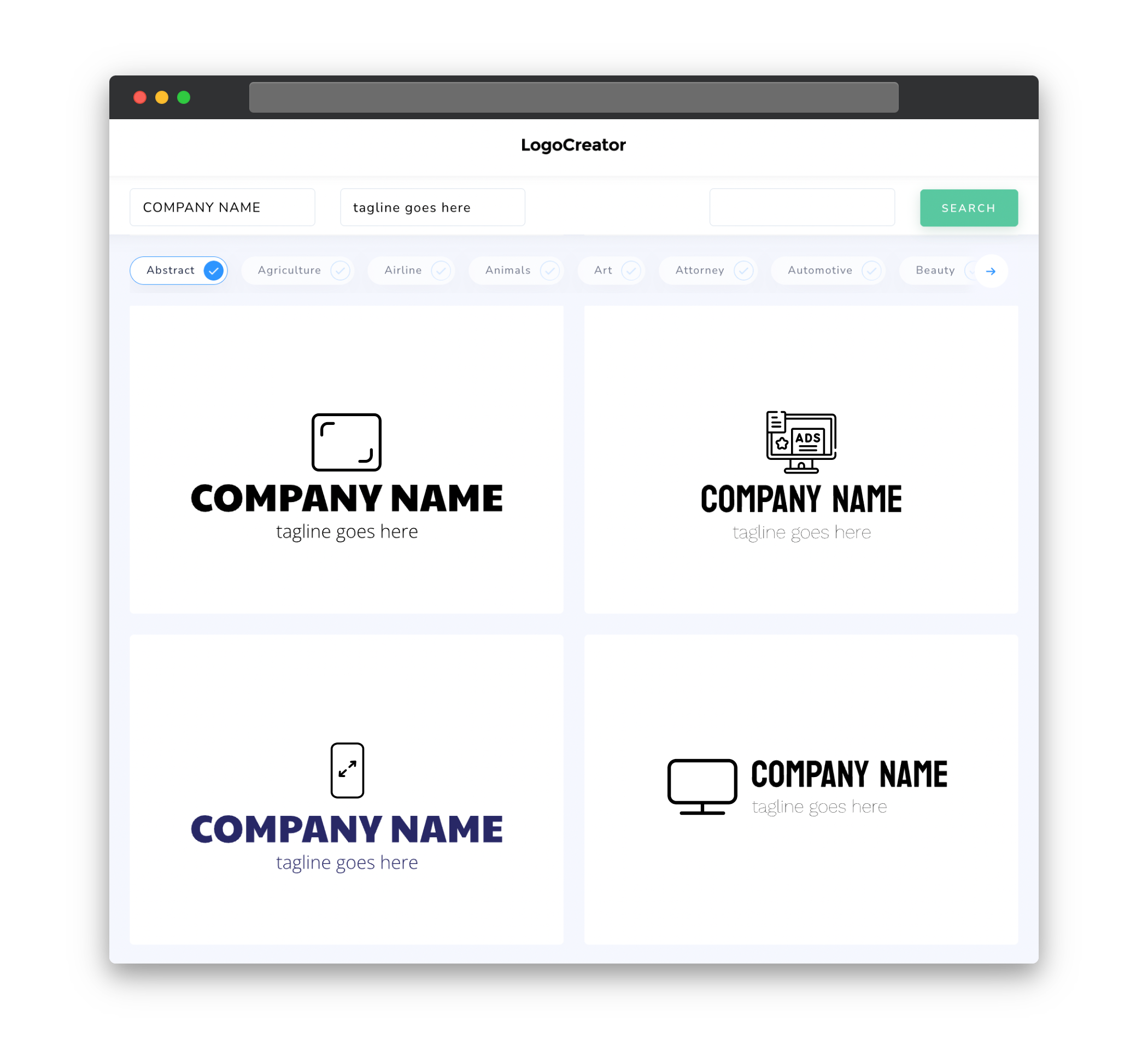The image size is (1148, 1039).
Task: Click the Agriculture category checkmark icon
Action: pyautogui.click(x=340, y=270)
